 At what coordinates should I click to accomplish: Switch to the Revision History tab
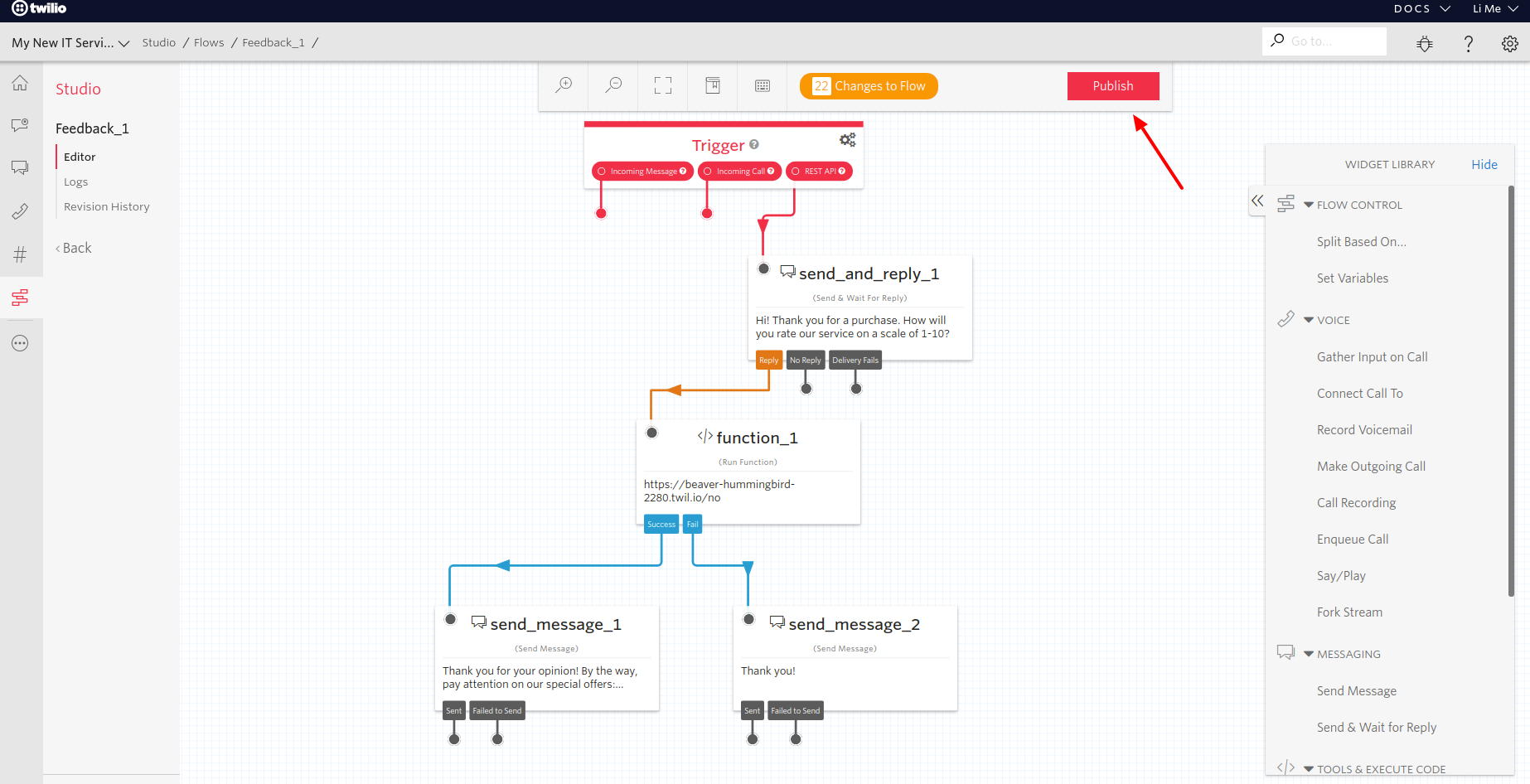[106, 206]
